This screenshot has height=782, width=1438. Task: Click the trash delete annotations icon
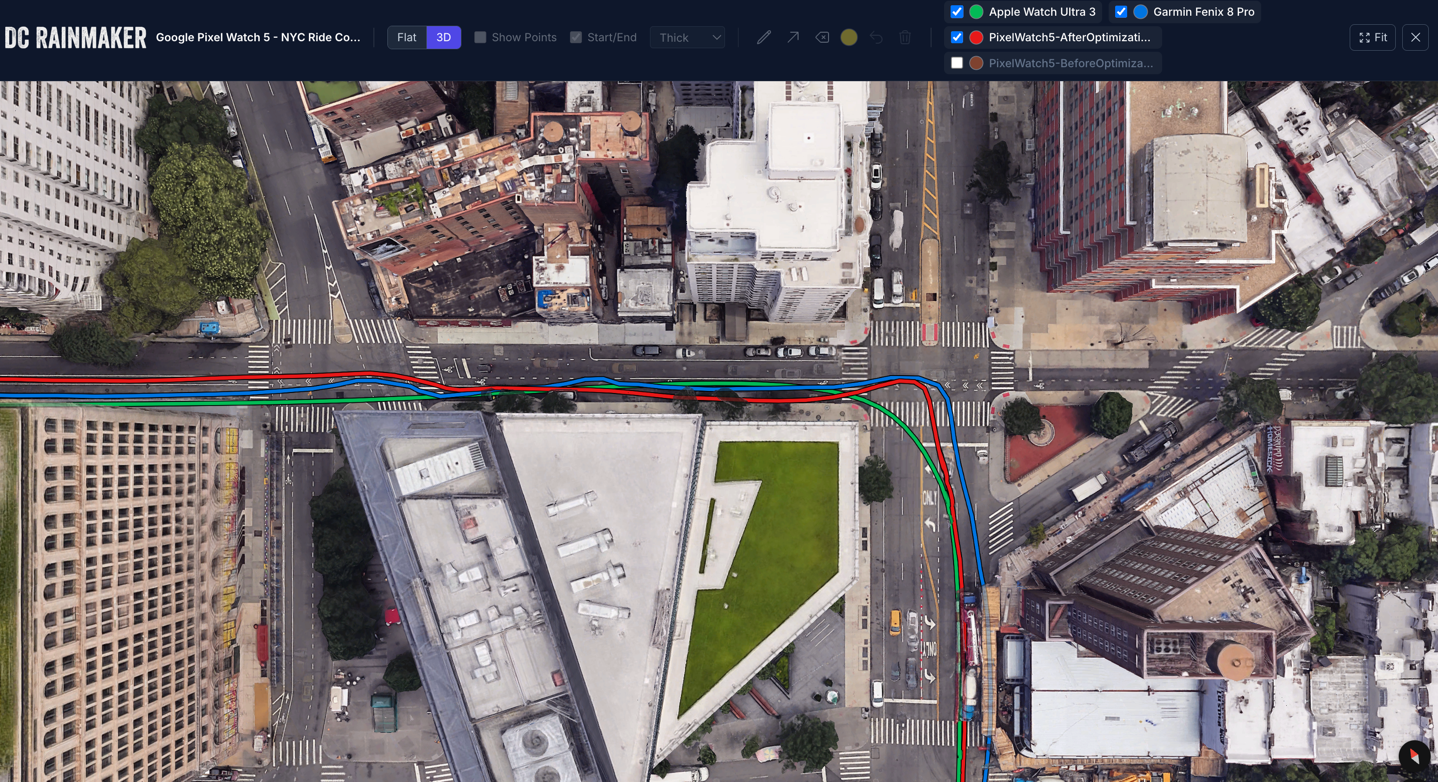pyautogui.click(x=905, y=38)
